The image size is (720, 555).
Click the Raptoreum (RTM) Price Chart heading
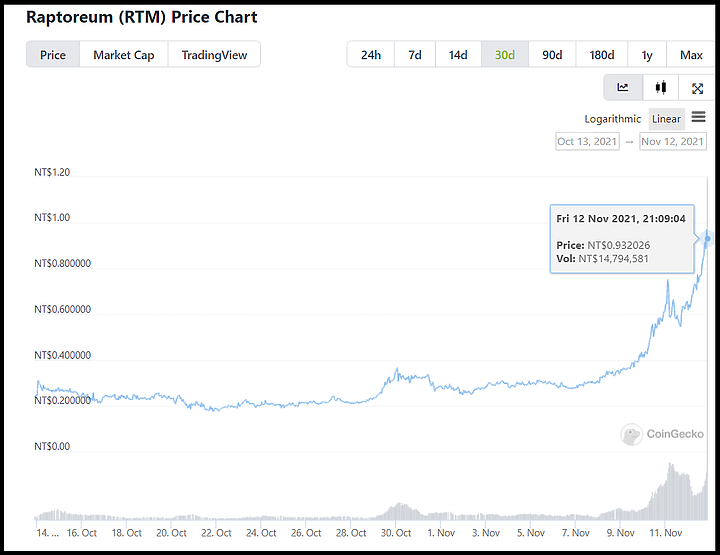141,17
